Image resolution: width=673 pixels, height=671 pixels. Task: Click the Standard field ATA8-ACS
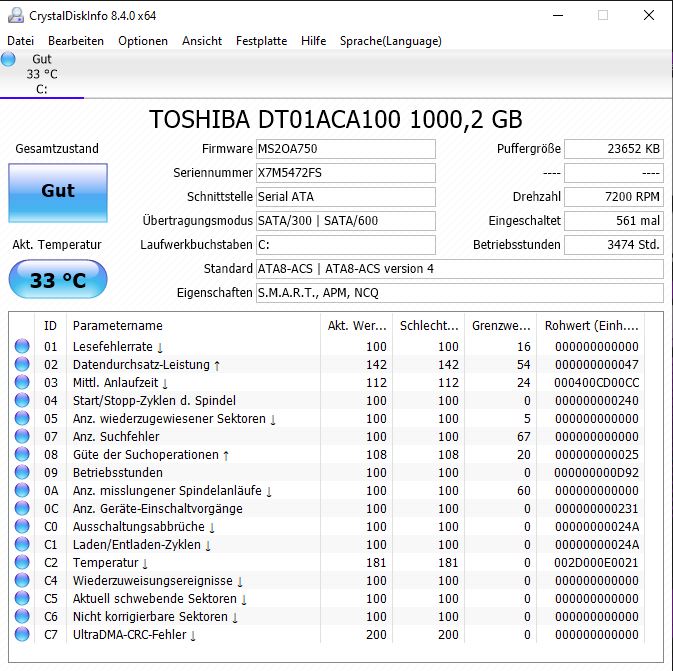pos(460,269)
